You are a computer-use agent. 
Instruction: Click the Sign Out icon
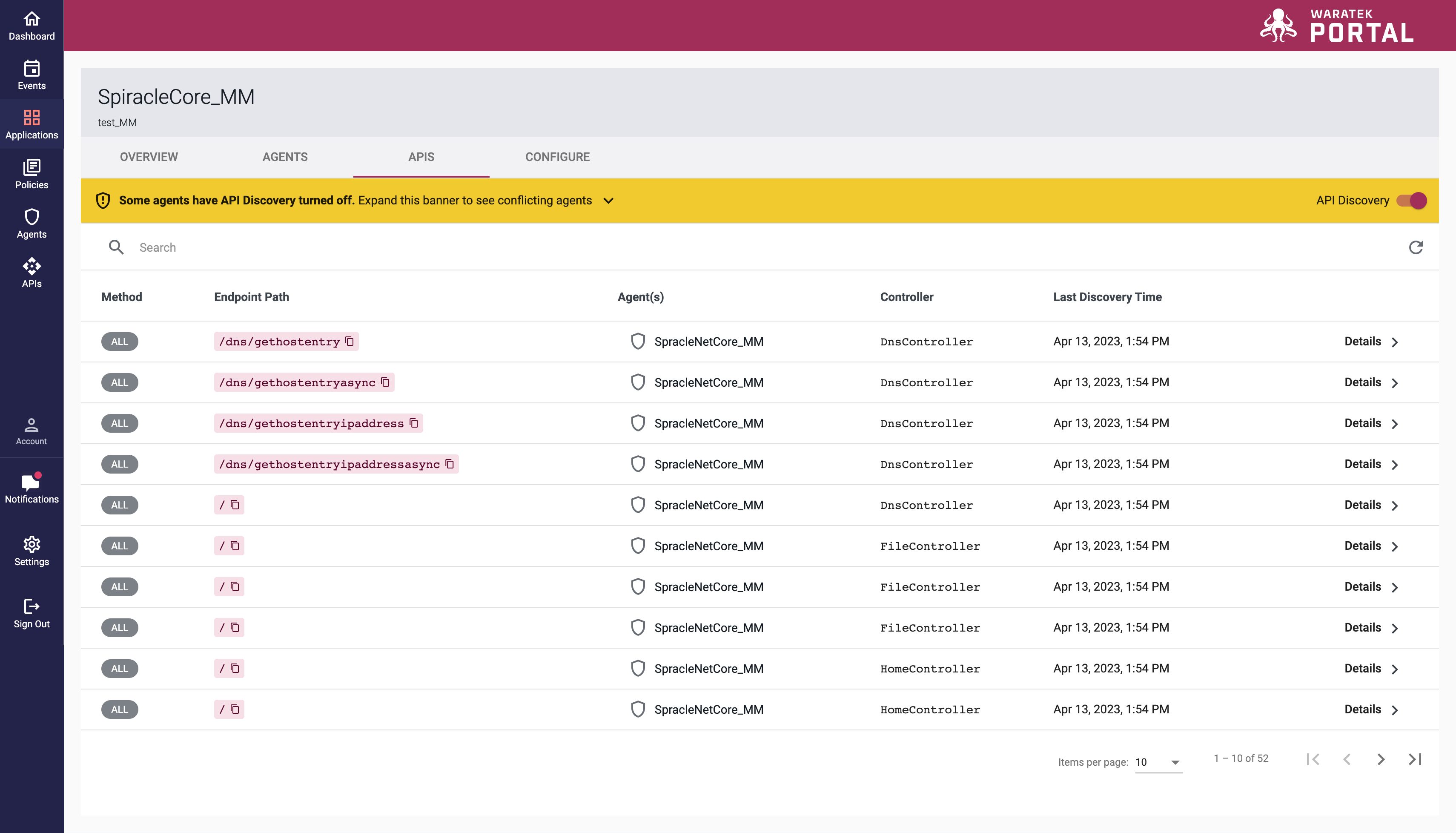tap(32, 606)
